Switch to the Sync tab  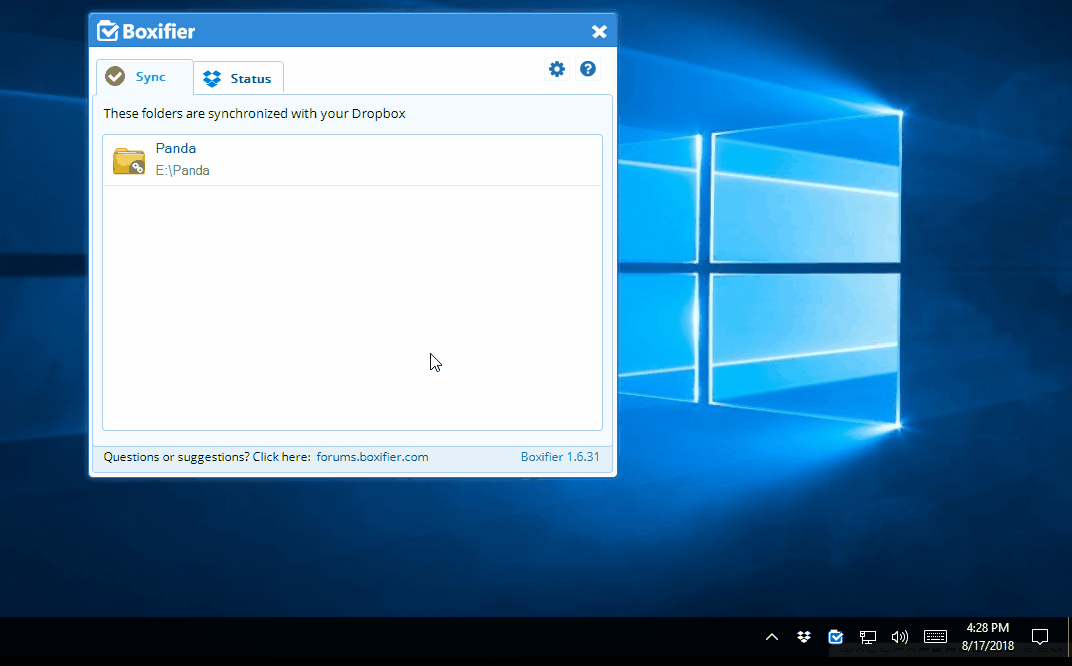pos(144,77)
